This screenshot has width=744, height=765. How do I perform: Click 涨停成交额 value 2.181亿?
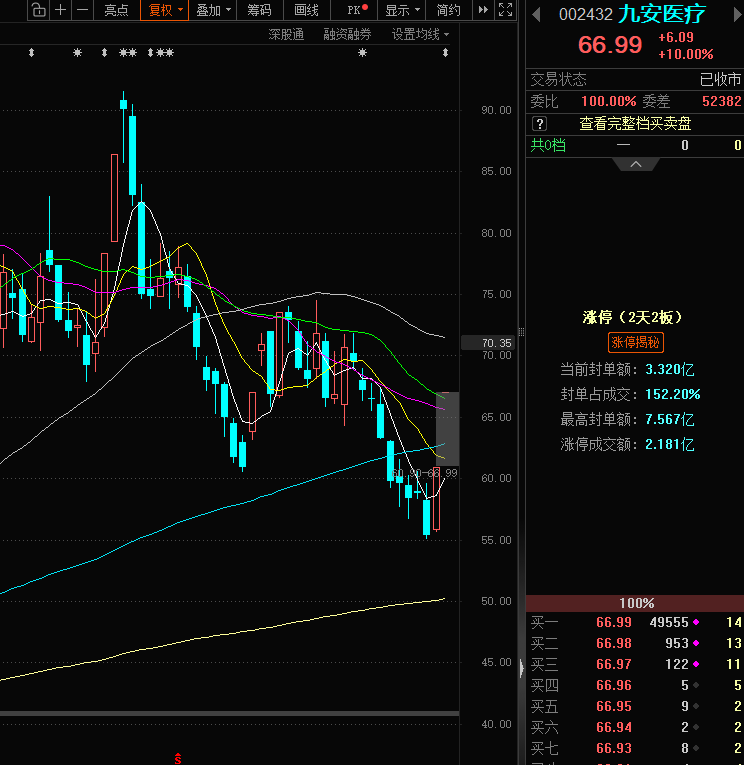point(669,444)
